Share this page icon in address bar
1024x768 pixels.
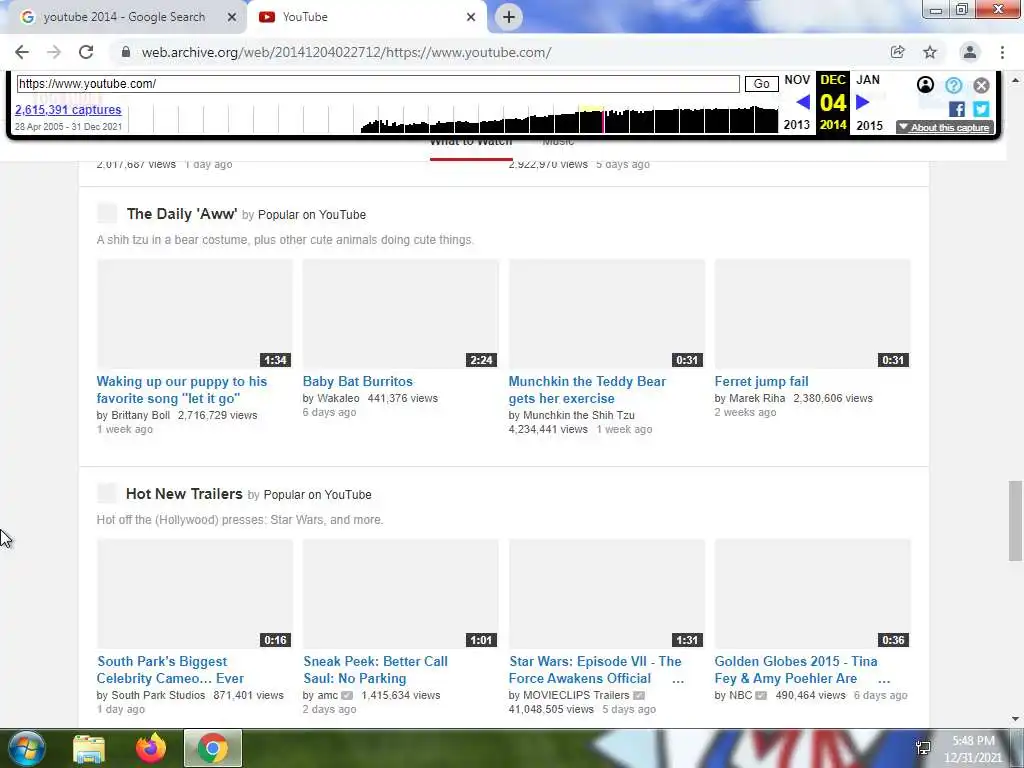click(x=897, y=52)
